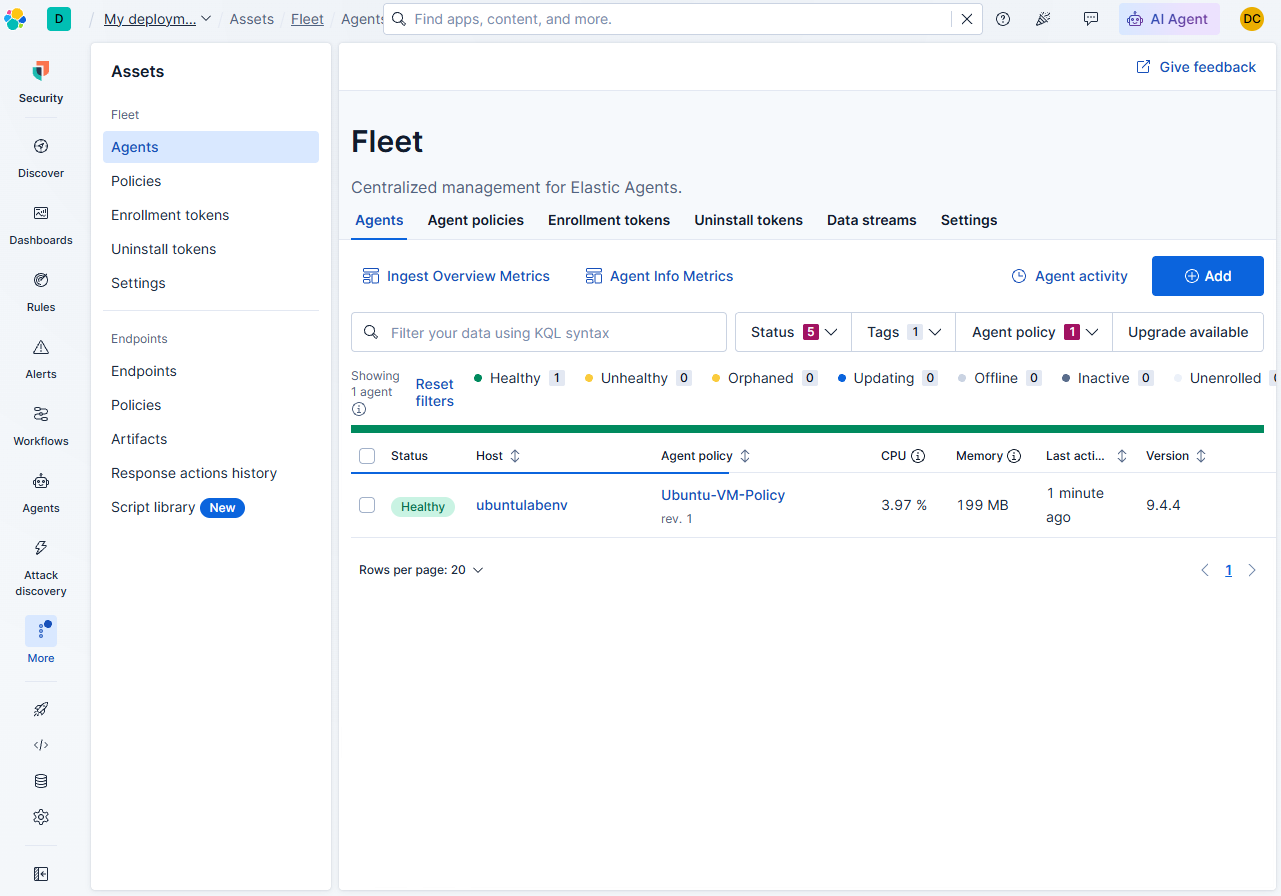Focus the KQL filter input field
The image size is (1281, 896).
[539, 332]
